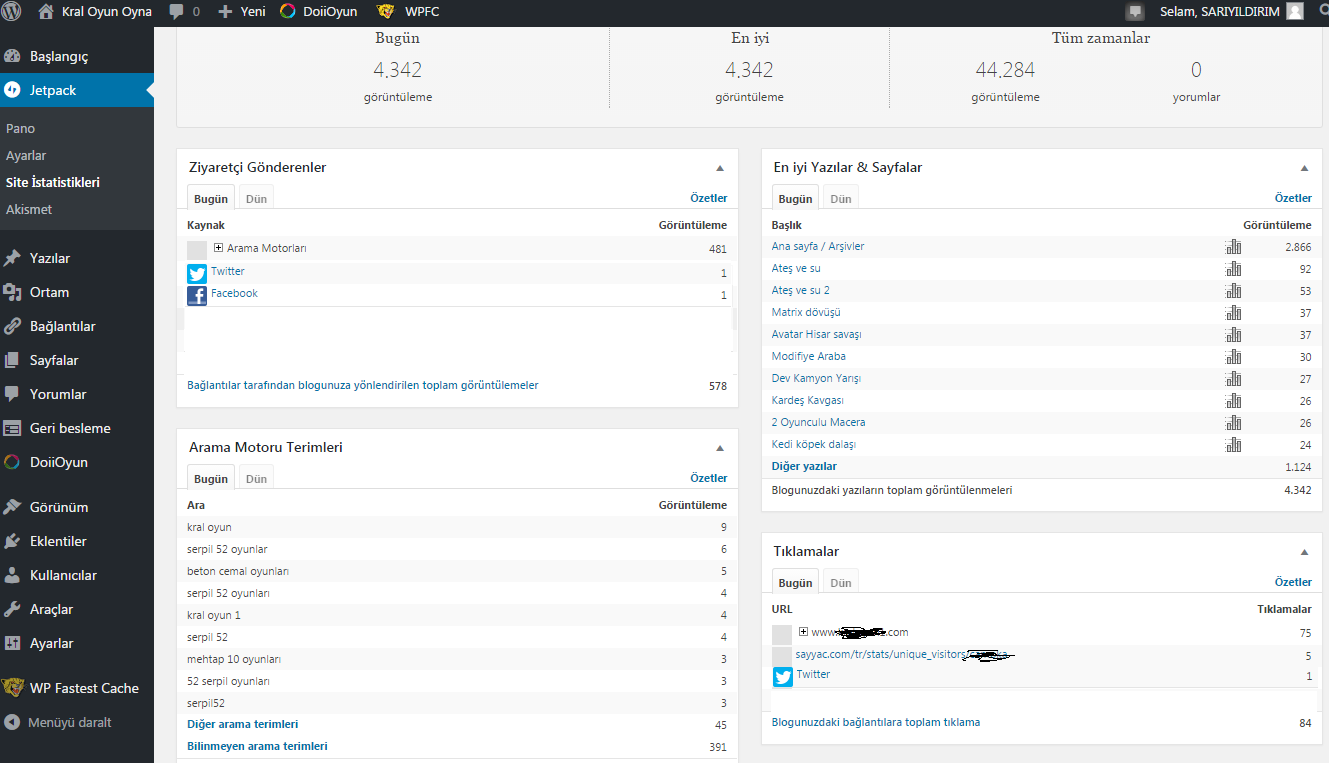Click the Yazılar pin icon
Image resolution: width=1329 pixels, height=763 pixels.
tap(12, 258)
